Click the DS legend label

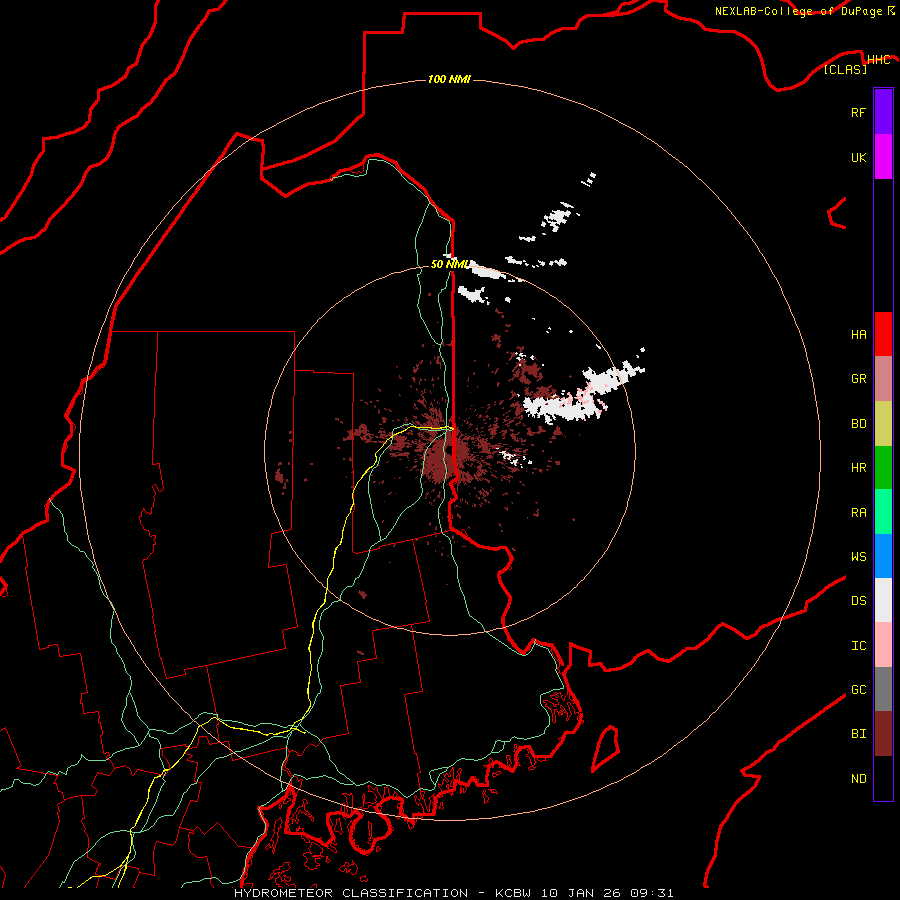tap(858, 601)
